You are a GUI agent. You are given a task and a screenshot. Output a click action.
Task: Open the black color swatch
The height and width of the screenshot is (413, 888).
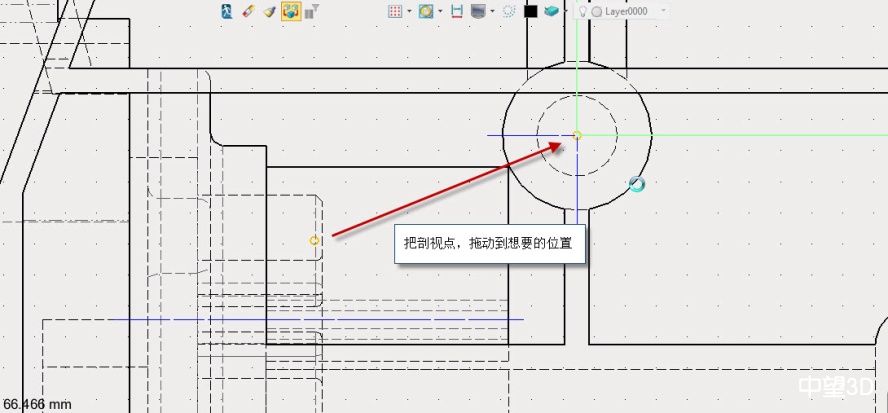pos(530,11)
